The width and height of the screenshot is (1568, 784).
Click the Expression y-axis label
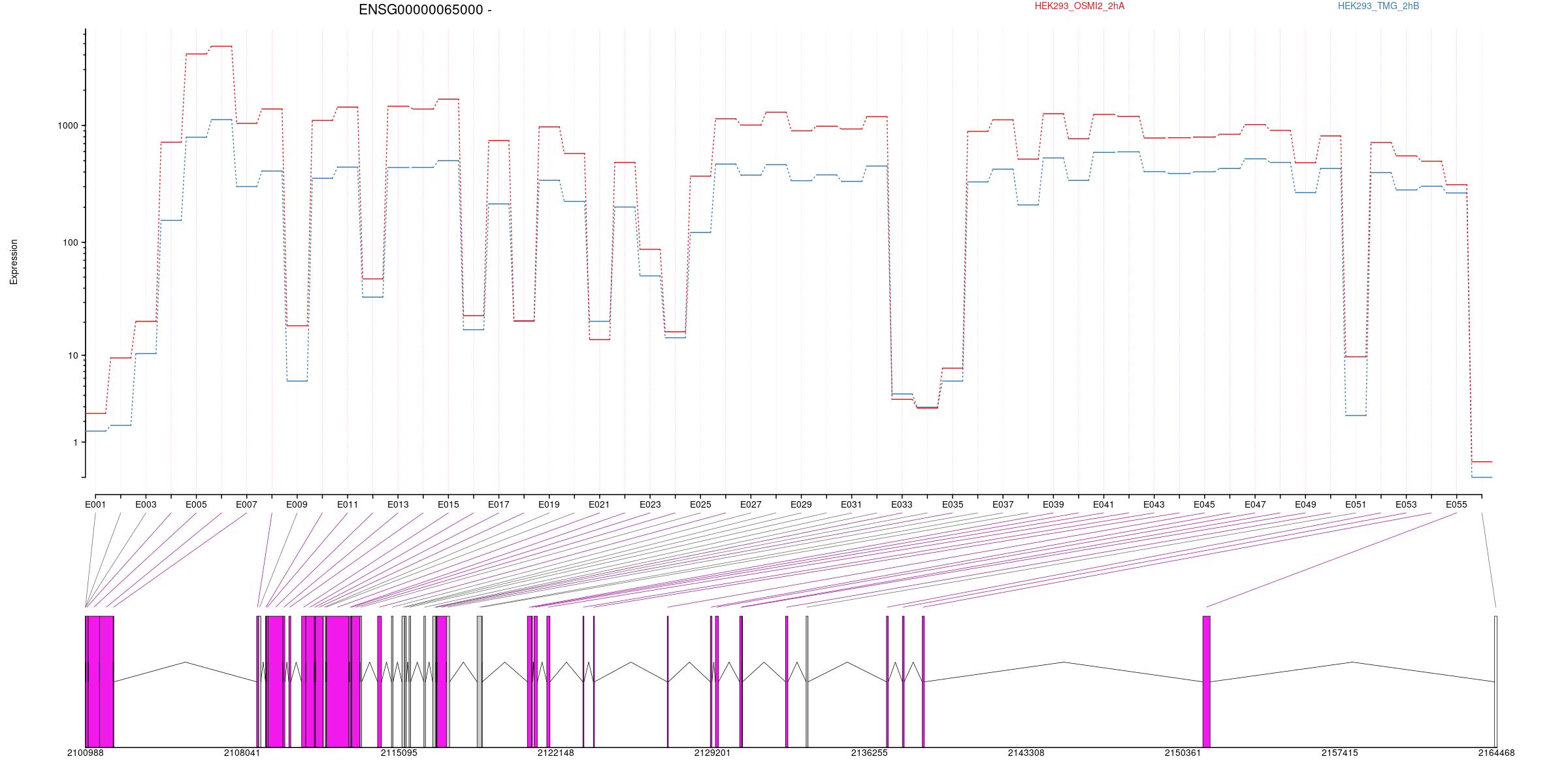14,262
